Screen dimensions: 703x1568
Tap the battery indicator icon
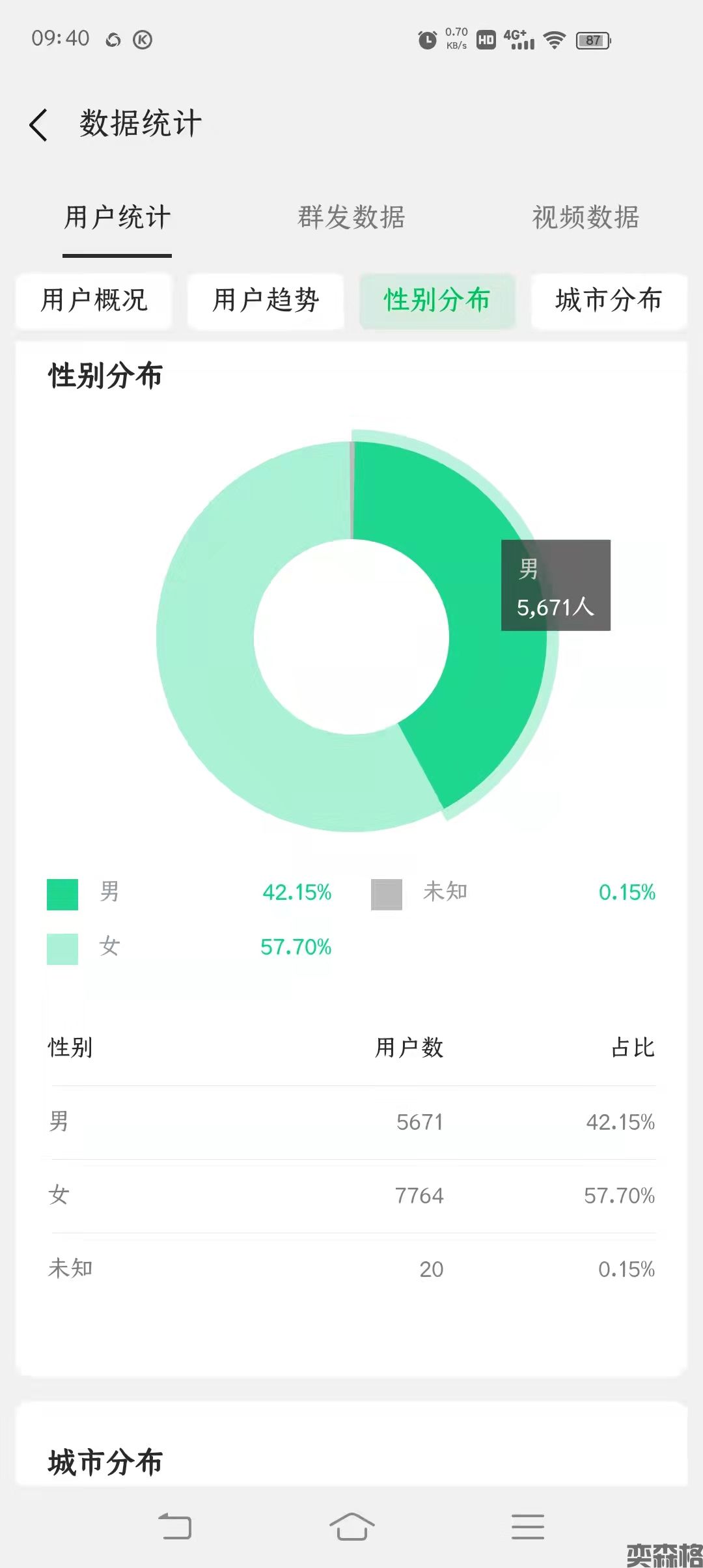pos(593,40)
